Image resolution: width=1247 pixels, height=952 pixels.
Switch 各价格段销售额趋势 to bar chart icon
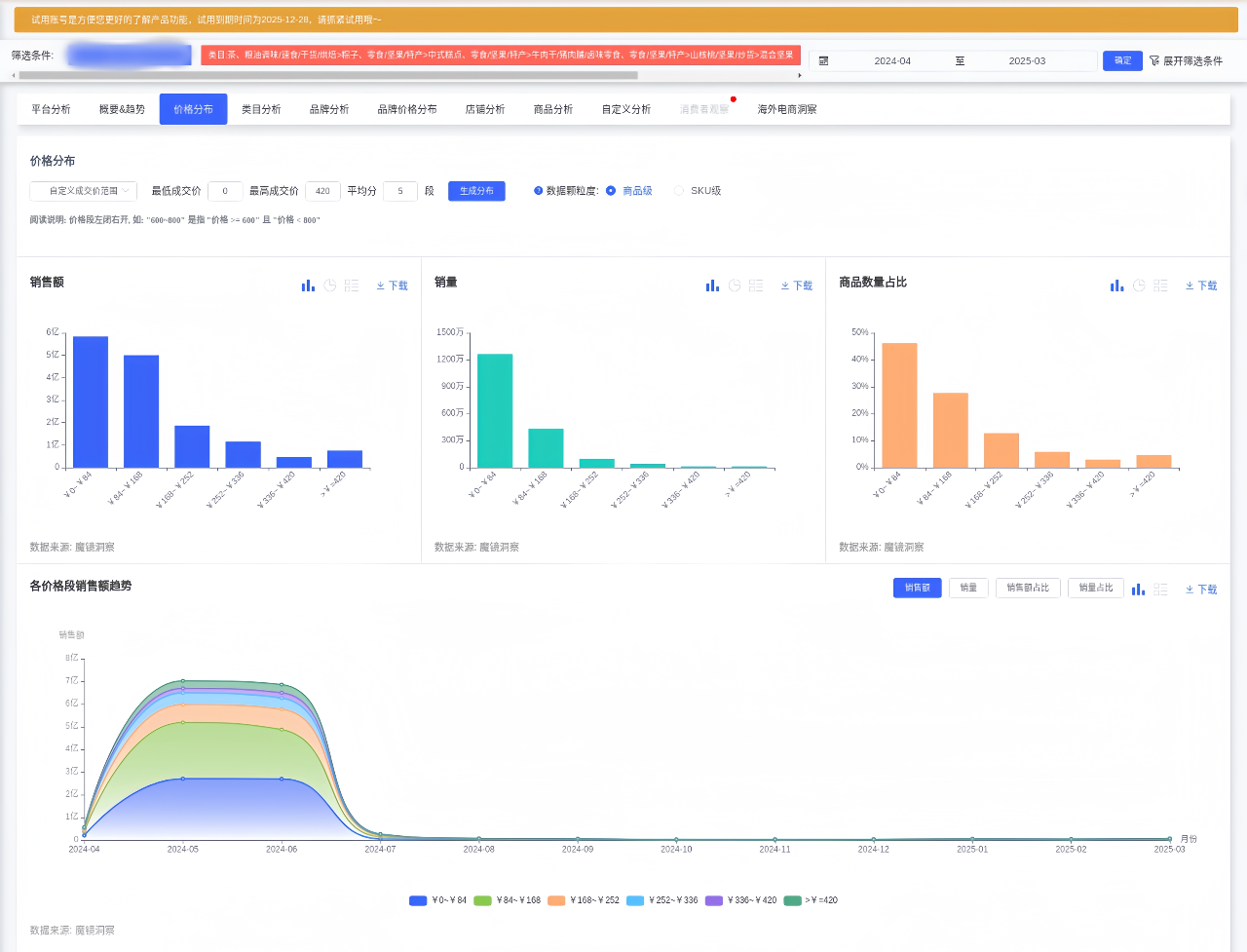[1138, 590]
